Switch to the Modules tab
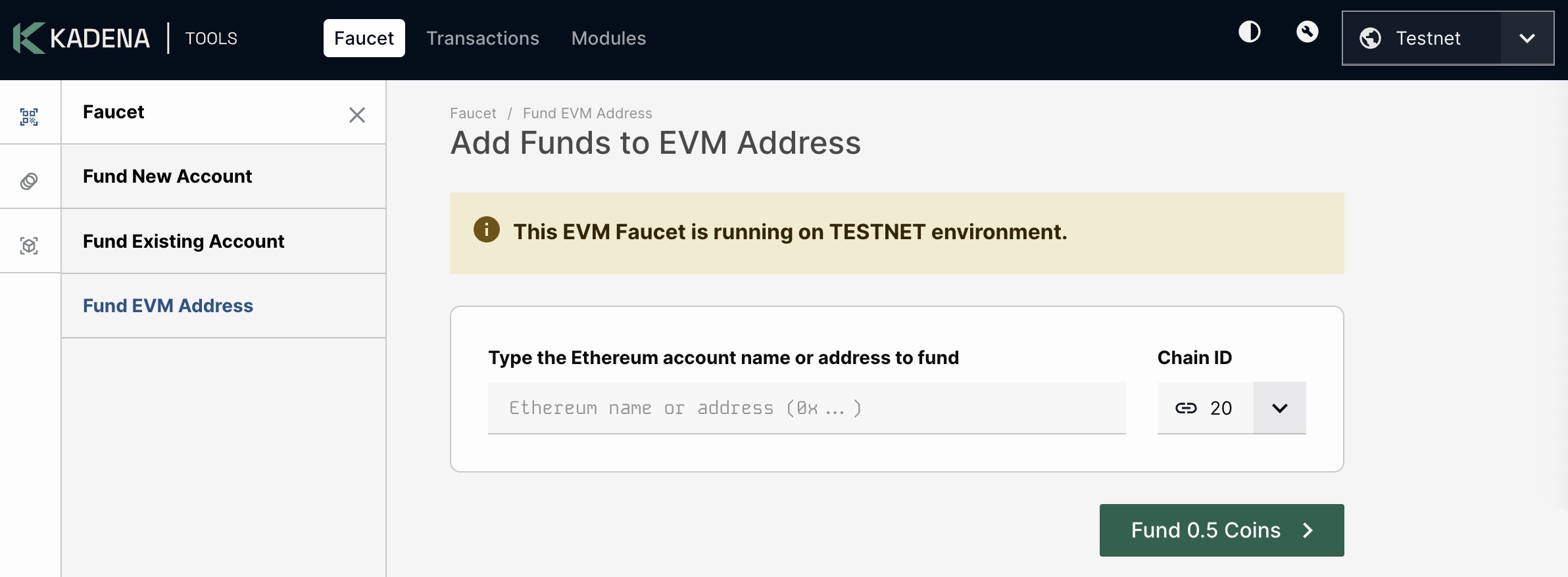Image resolution: width=1568 pixels, height=577 pixels. [x=608, y=38]
